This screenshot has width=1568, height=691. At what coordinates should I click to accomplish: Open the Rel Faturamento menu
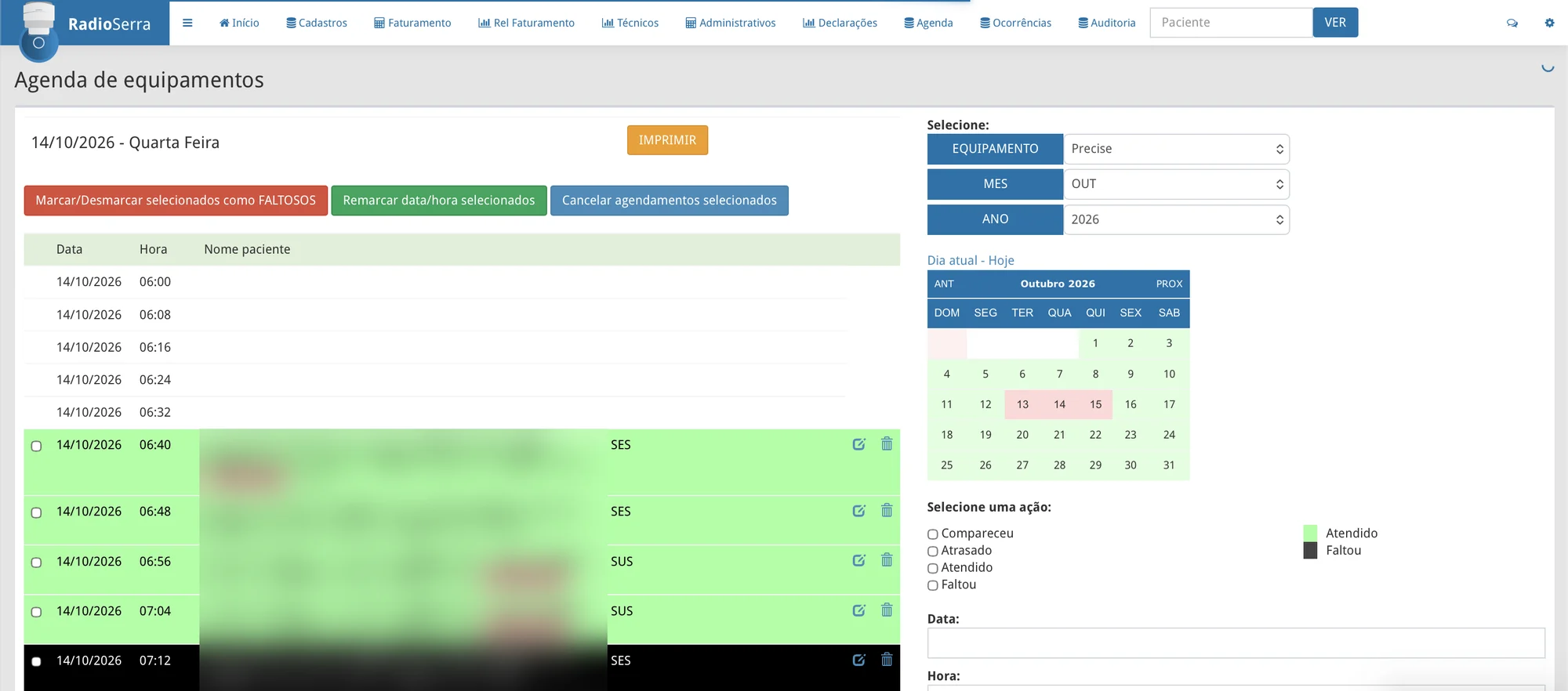[x=526, y=23]
